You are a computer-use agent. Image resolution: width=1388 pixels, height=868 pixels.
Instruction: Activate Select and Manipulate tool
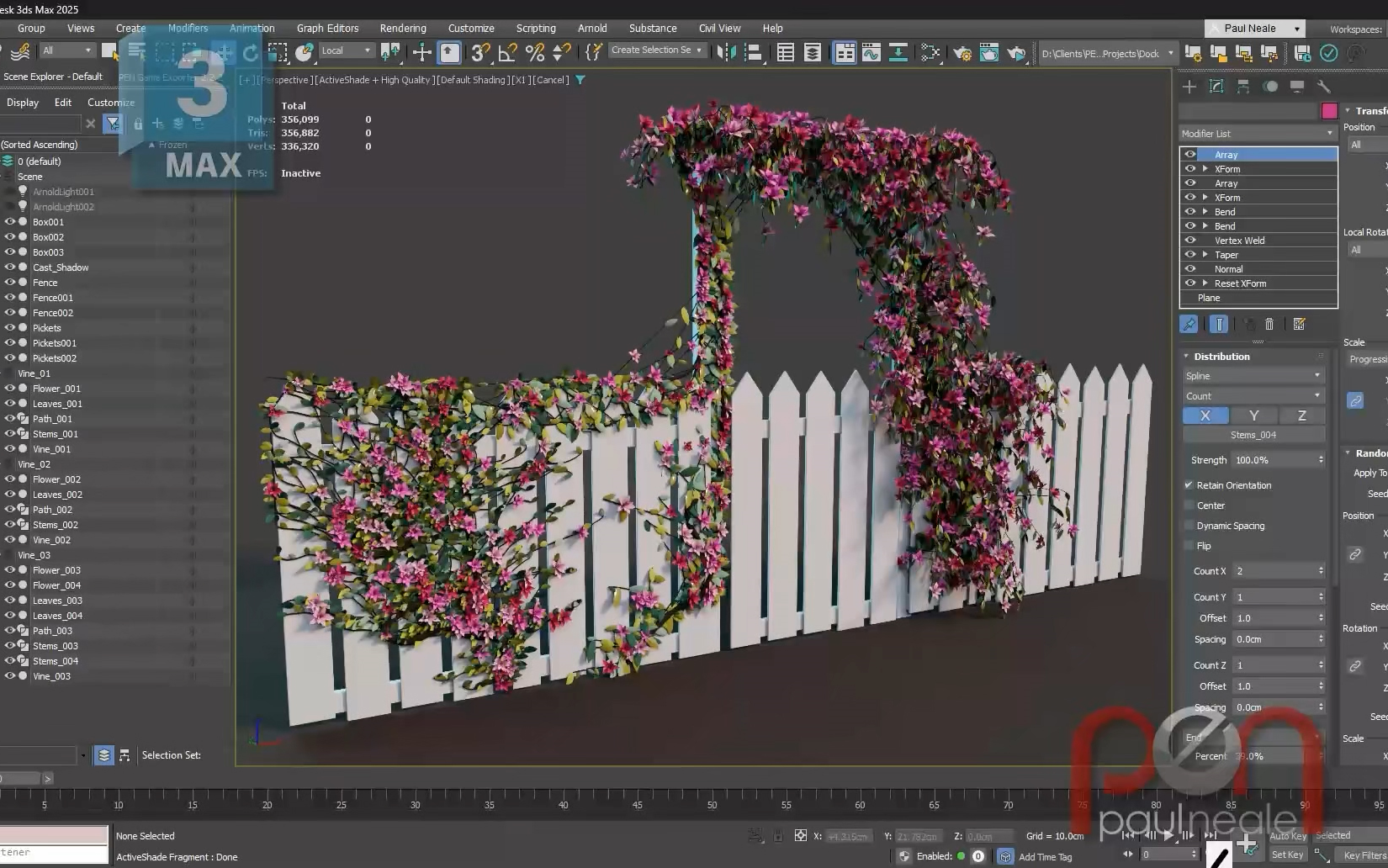click(x=421, y=52)
